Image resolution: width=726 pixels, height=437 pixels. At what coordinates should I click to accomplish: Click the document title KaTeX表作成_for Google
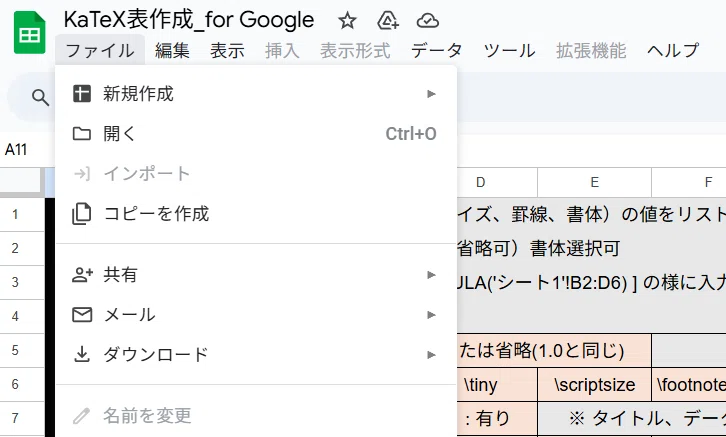click(189, 20)
